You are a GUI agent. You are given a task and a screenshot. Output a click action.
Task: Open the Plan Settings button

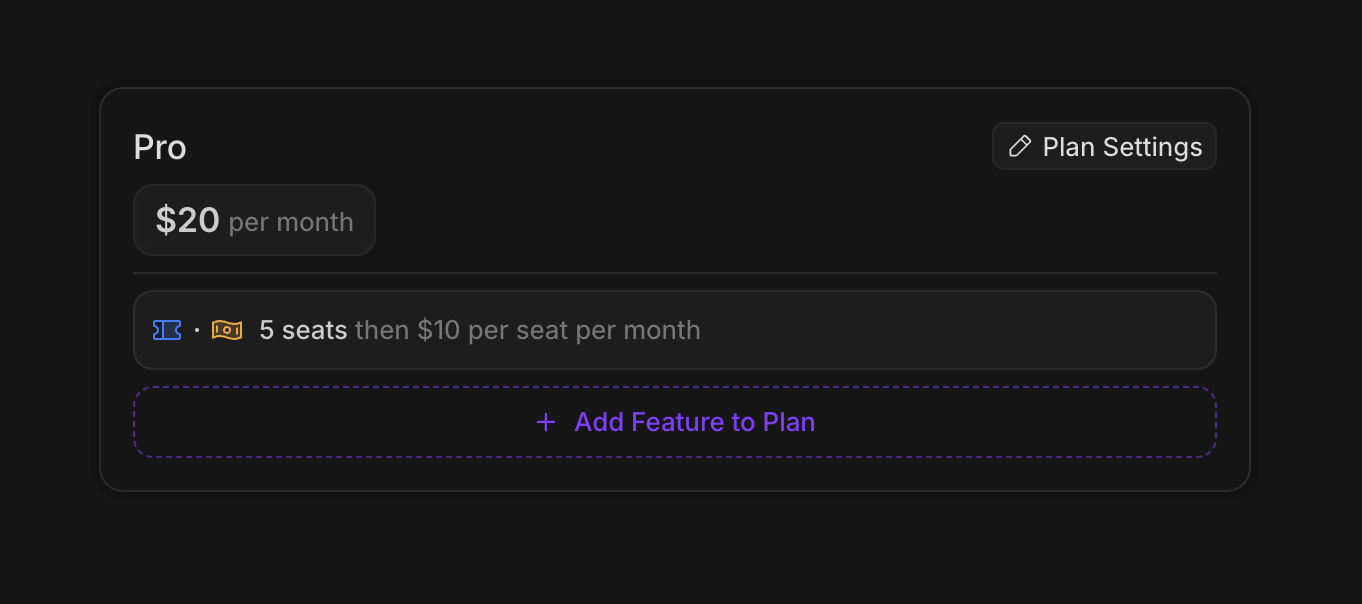pyautogui.click(x=1104, y=147)
